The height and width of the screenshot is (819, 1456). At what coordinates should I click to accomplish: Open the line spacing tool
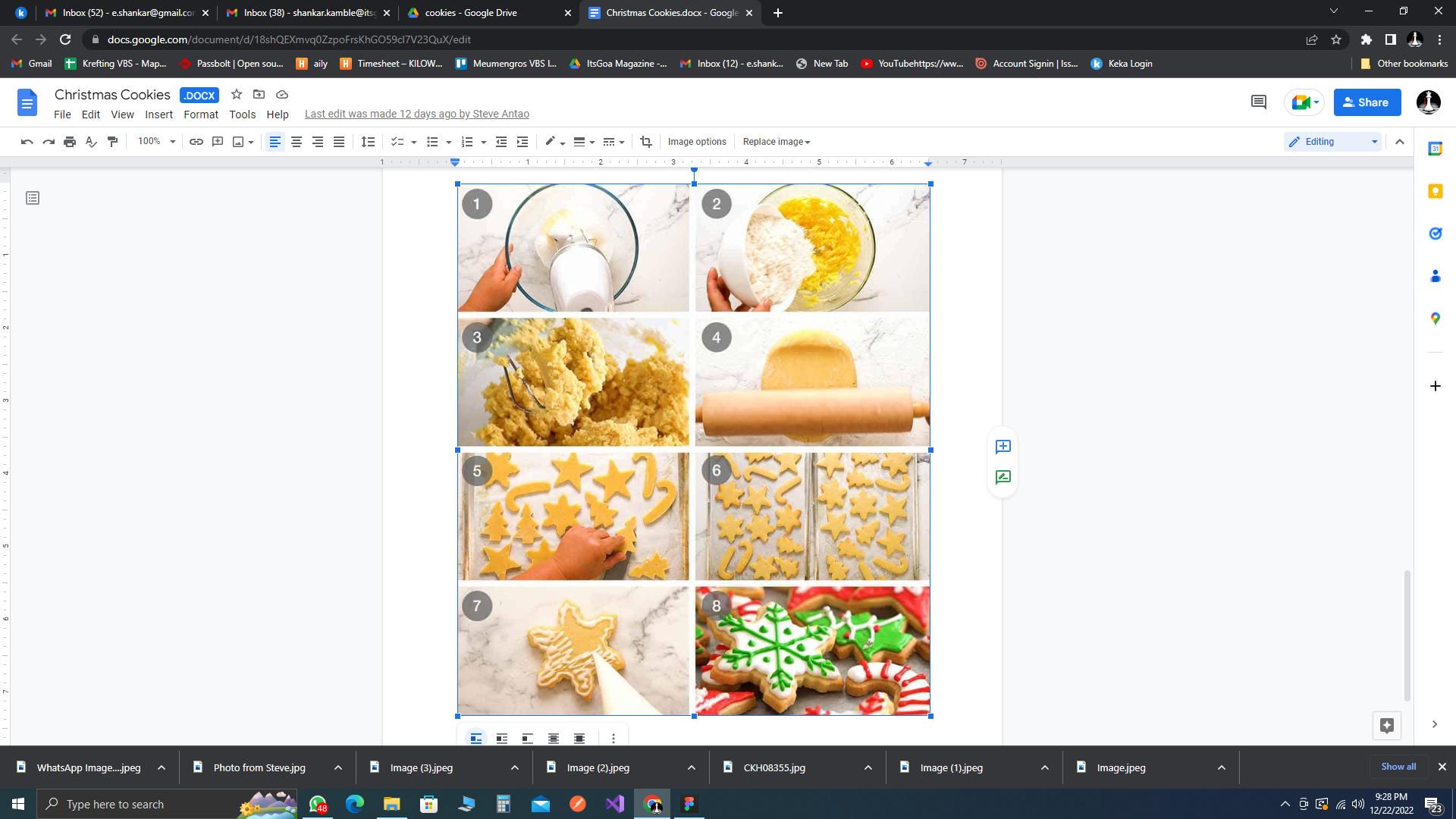(368, 142)
